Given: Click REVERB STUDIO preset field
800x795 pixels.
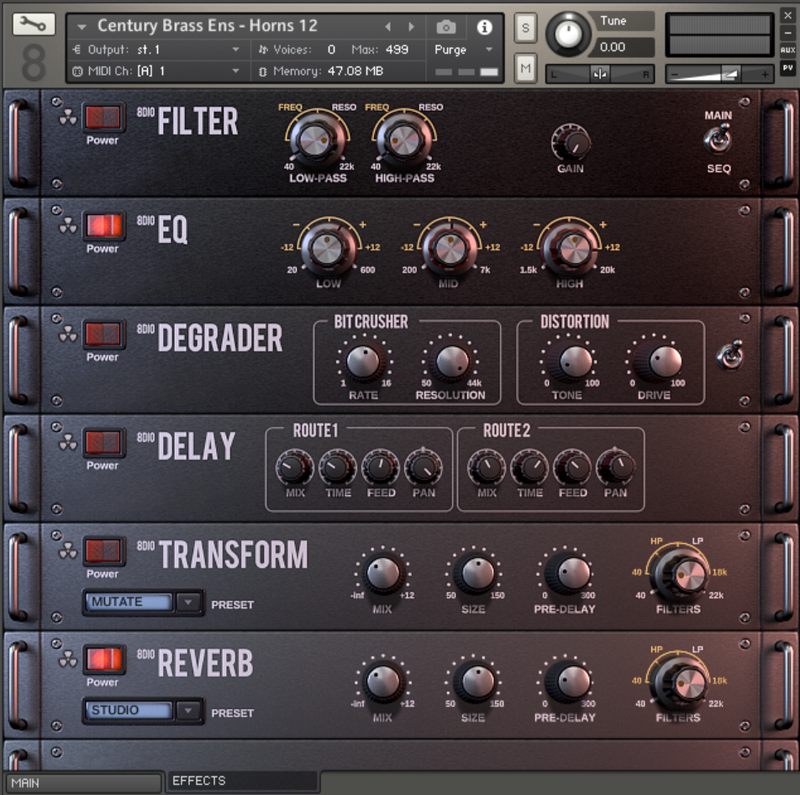Looking at the screenshot, I should (x=129, y=710).
